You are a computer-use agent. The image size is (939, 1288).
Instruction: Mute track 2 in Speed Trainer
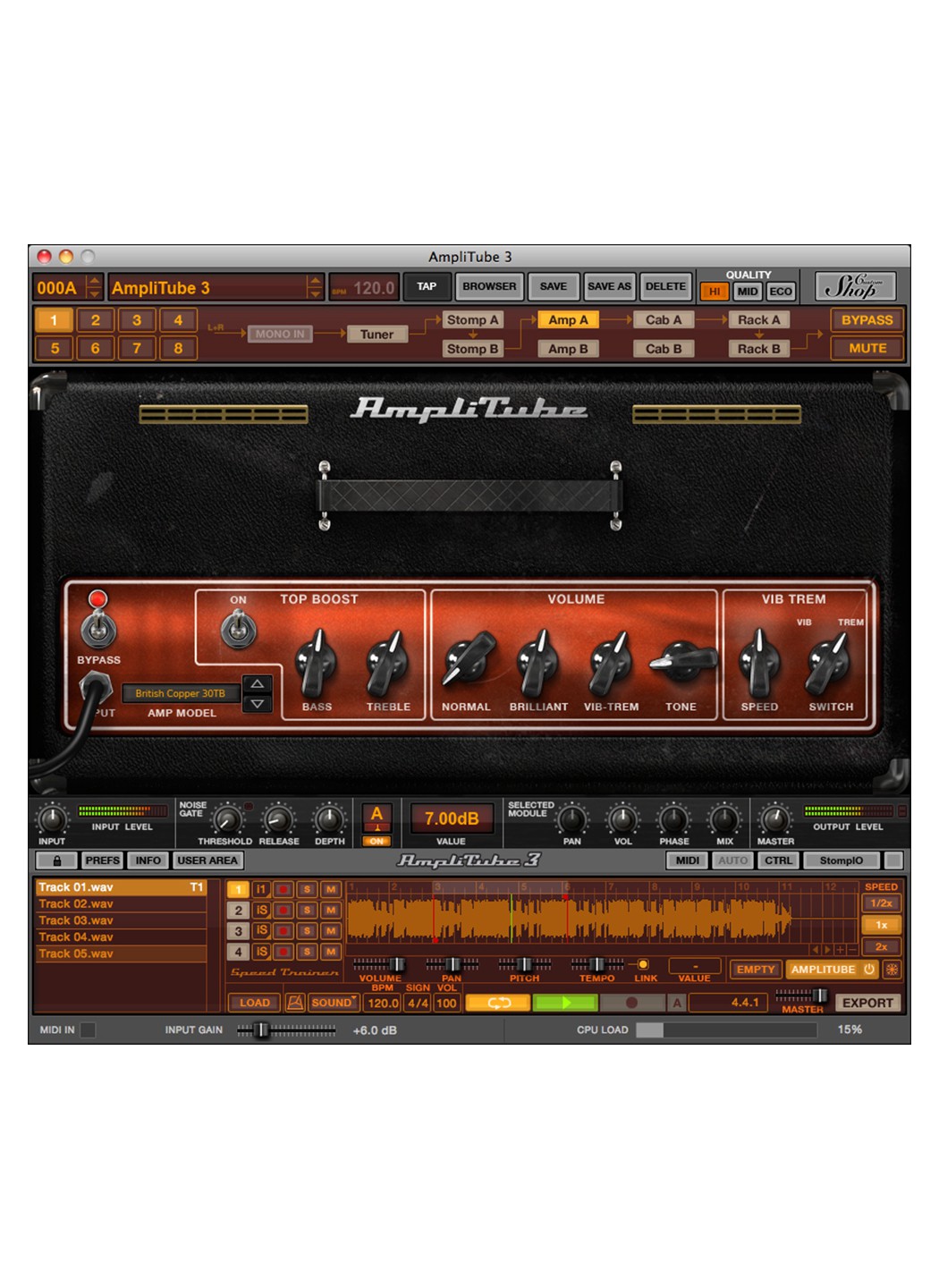(x=331, y=910)
